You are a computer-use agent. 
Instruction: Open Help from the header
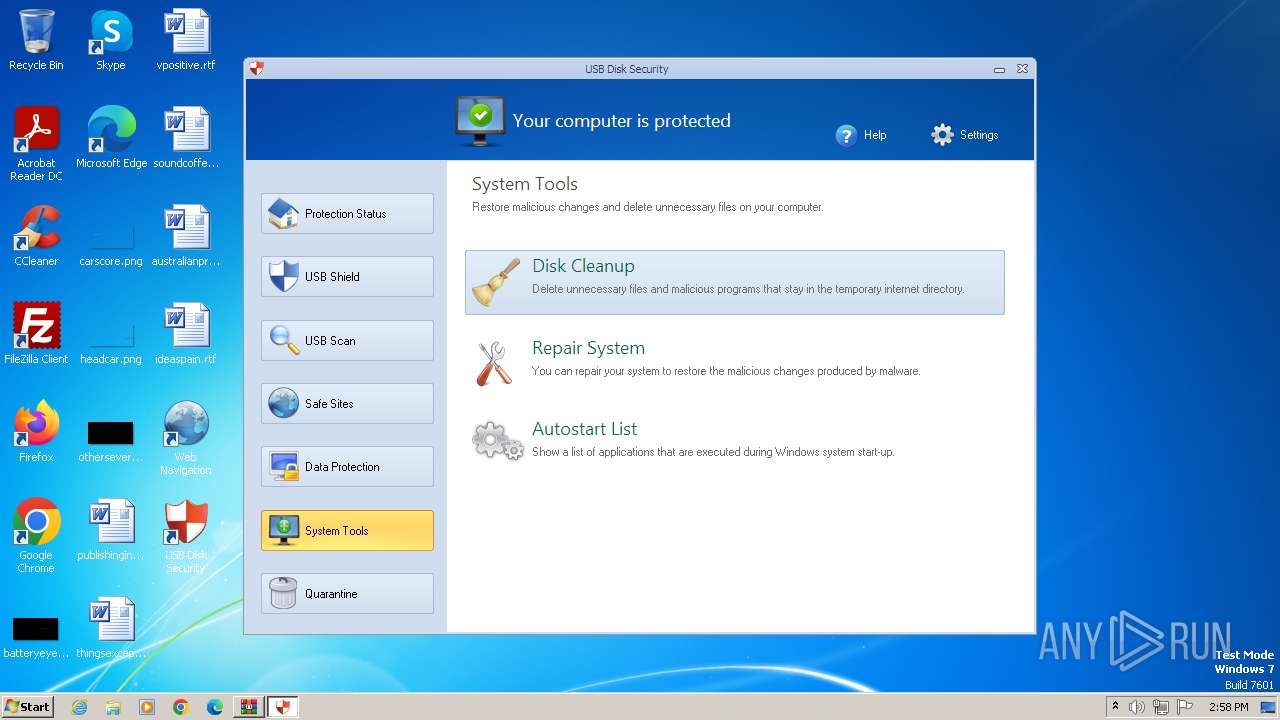coord(875,135)
